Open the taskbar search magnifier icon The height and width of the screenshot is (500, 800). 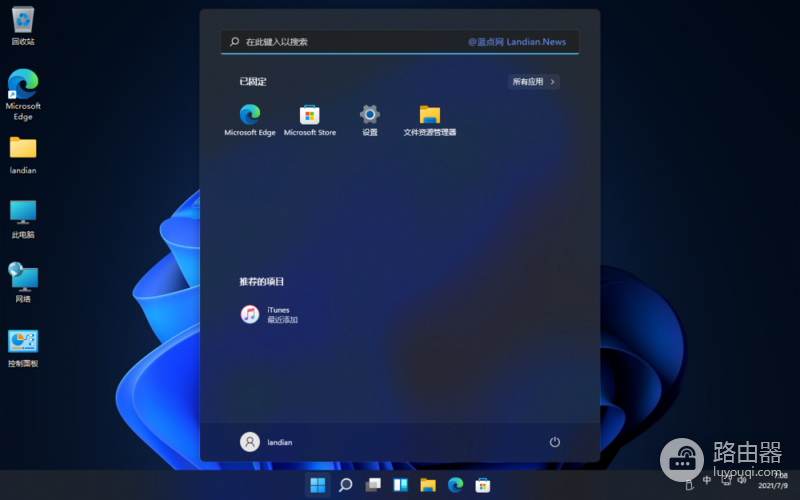[345, 485]
